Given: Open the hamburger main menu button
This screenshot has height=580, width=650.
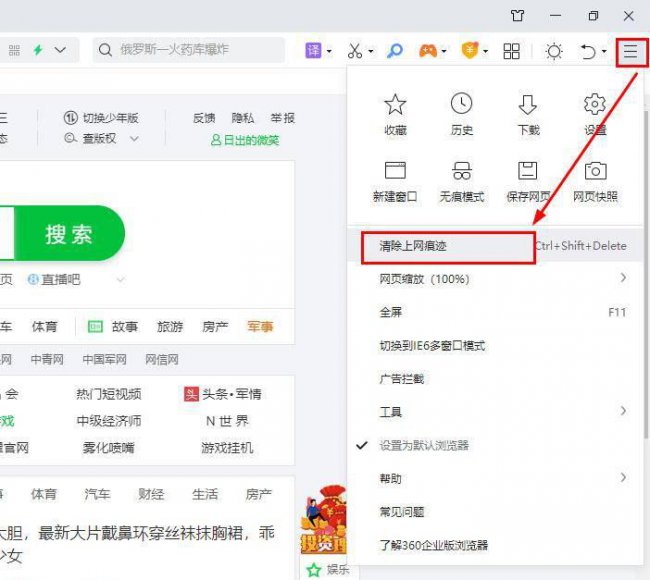Looking at the screenshot, I should coord(631,51).
